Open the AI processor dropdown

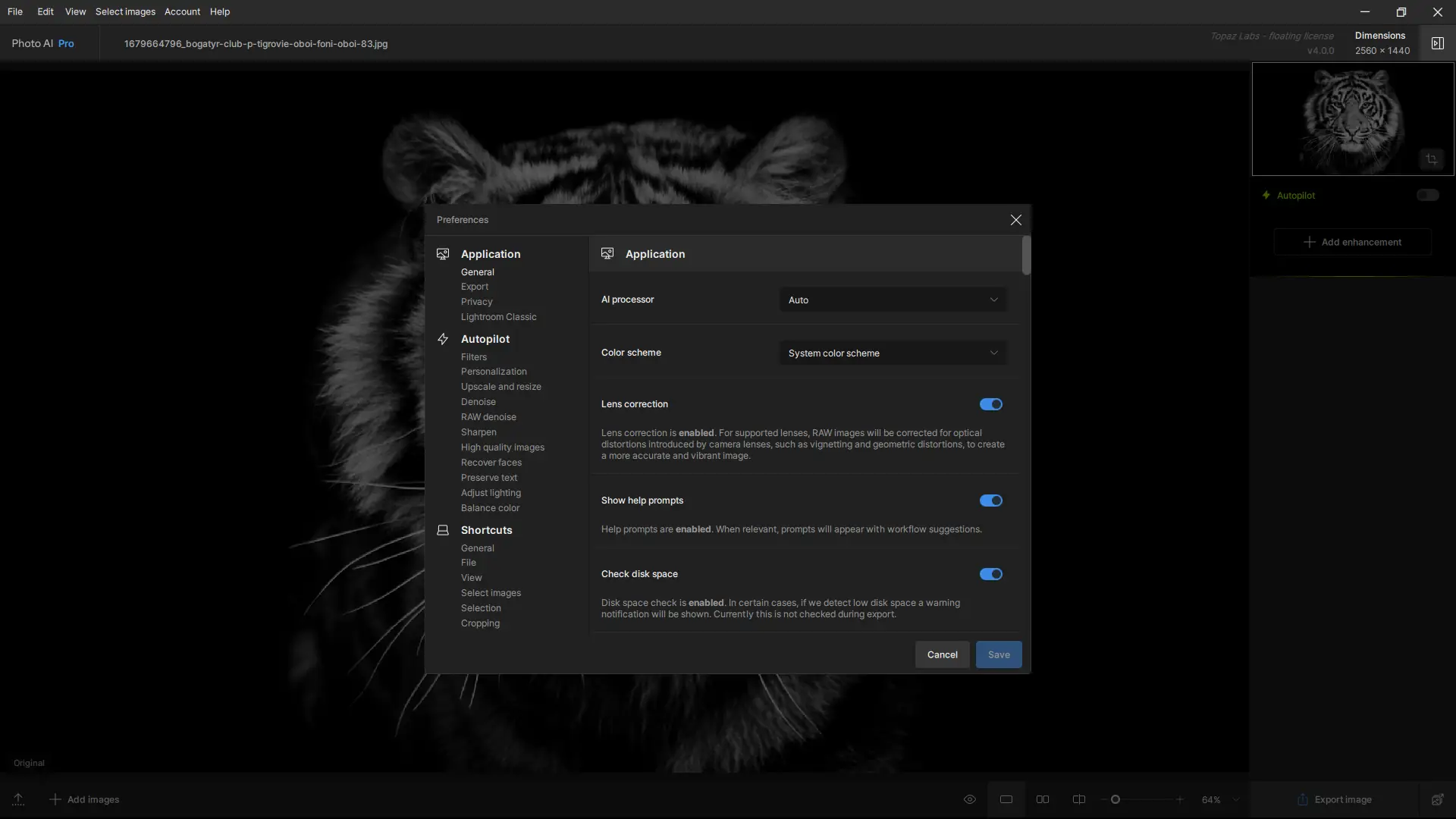893,300
